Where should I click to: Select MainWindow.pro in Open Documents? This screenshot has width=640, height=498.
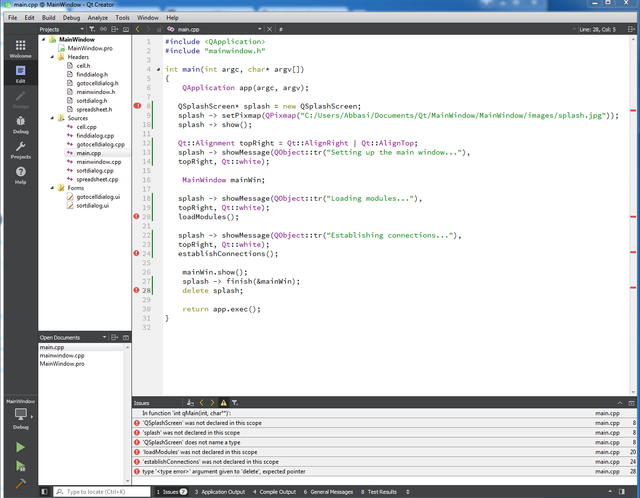click(x=62, y=363)
